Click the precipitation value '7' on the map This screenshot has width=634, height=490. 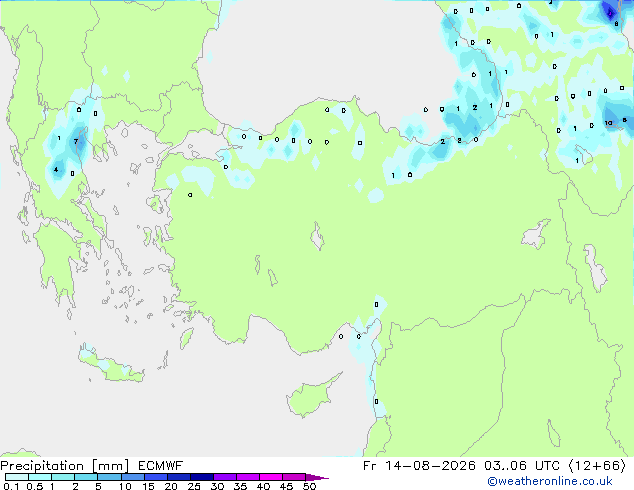pos(76,142)
